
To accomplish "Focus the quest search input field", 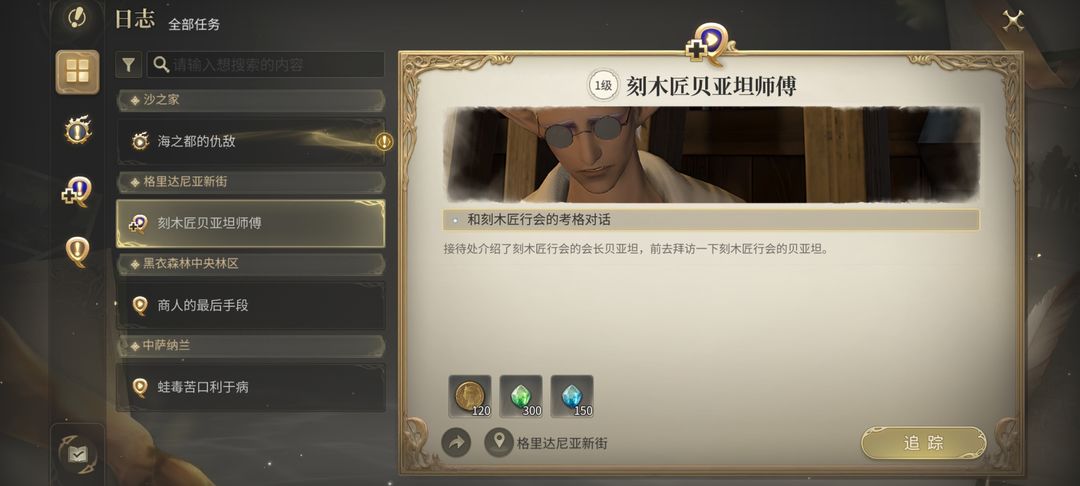I will pyautogui.click(x=266, y=65).
